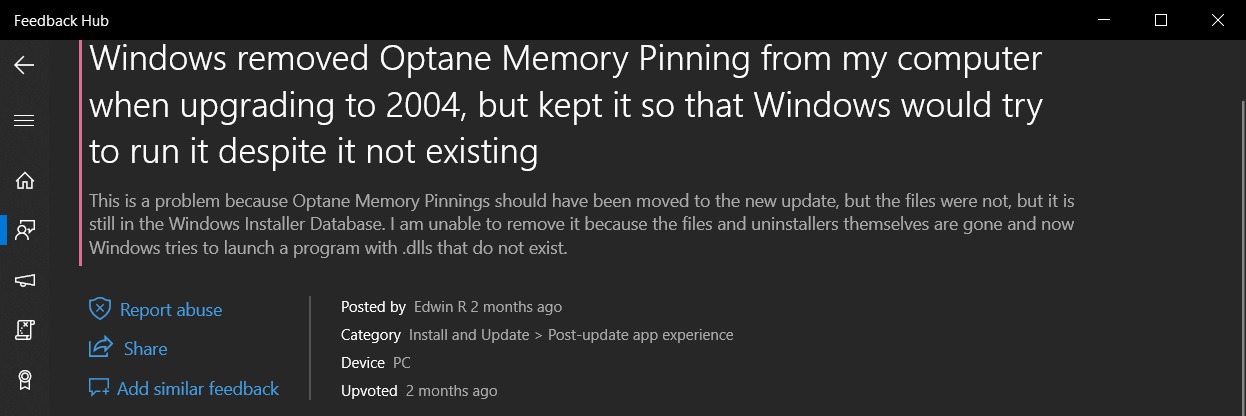This screenshot has width=1246, height=416.
Task: Click the poster name Edwin R
Action: 440,307
